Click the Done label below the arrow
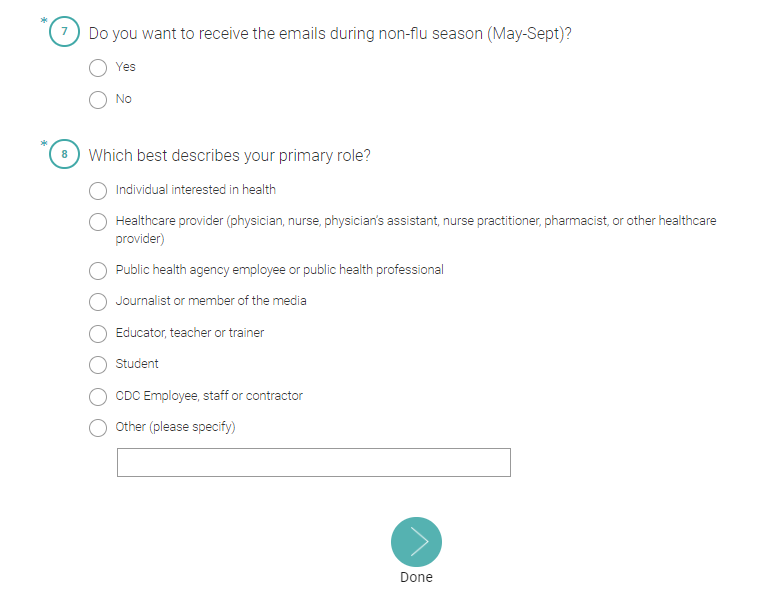 (x=416, y=577)
